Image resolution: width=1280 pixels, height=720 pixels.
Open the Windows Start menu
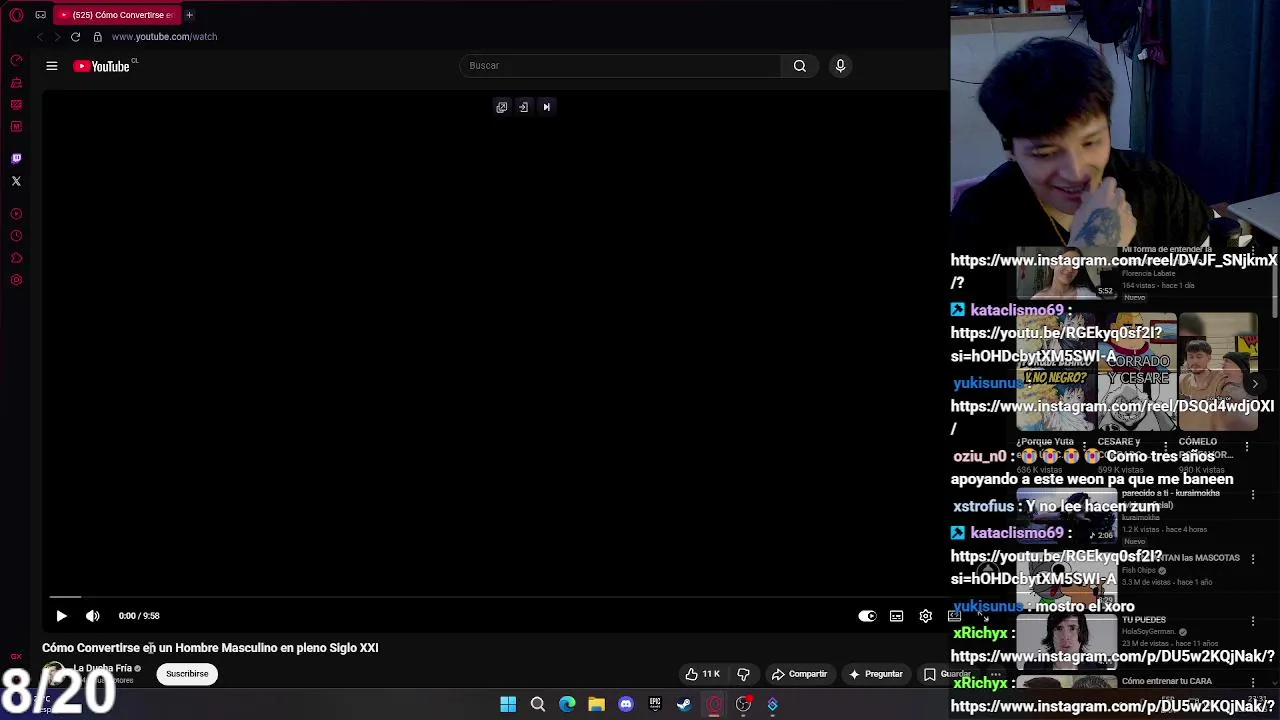(508, 705)
